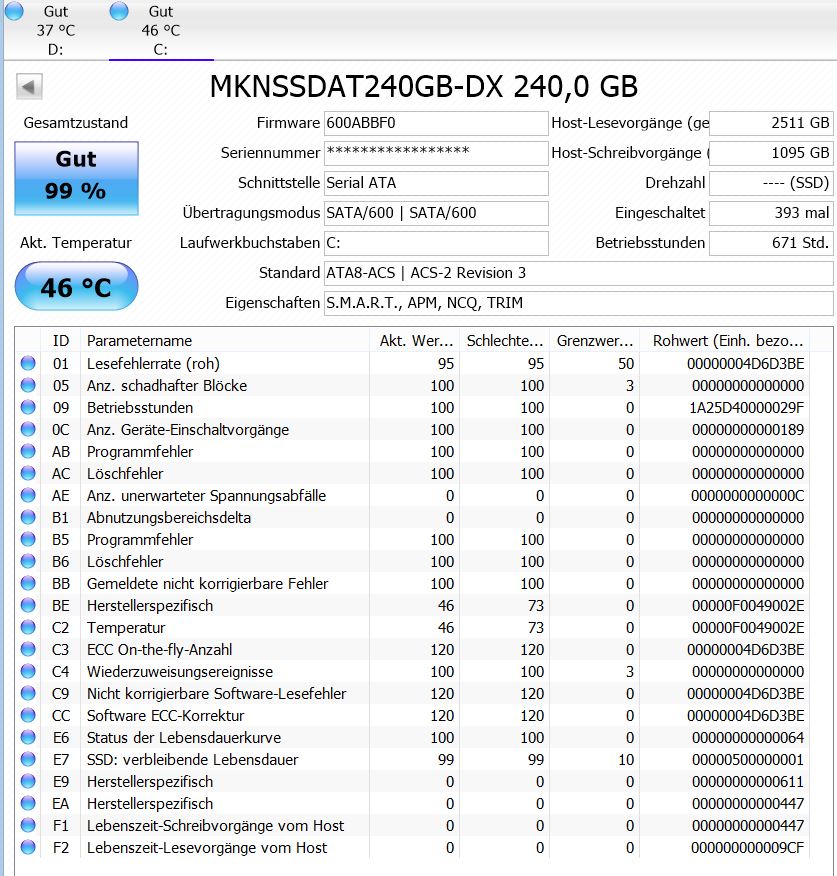Click the Standard field ATA8-ACS
The height and width of the screenshot is (876, 837).
[x=578, y=273]
